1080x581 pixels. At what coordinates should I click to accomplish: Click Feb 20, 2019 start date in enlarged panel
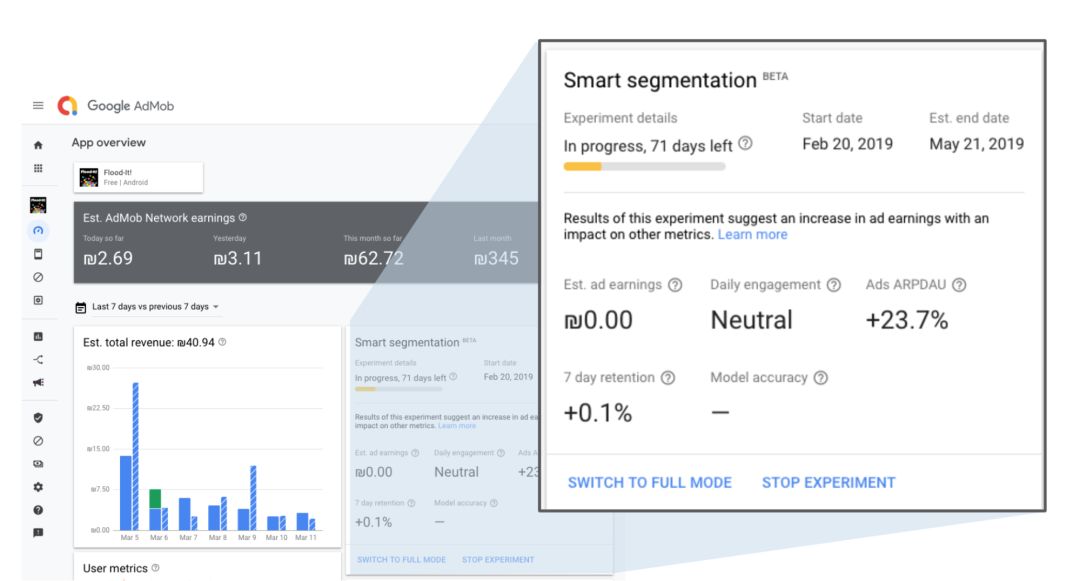pyautogui.click(x=847, y=144)
